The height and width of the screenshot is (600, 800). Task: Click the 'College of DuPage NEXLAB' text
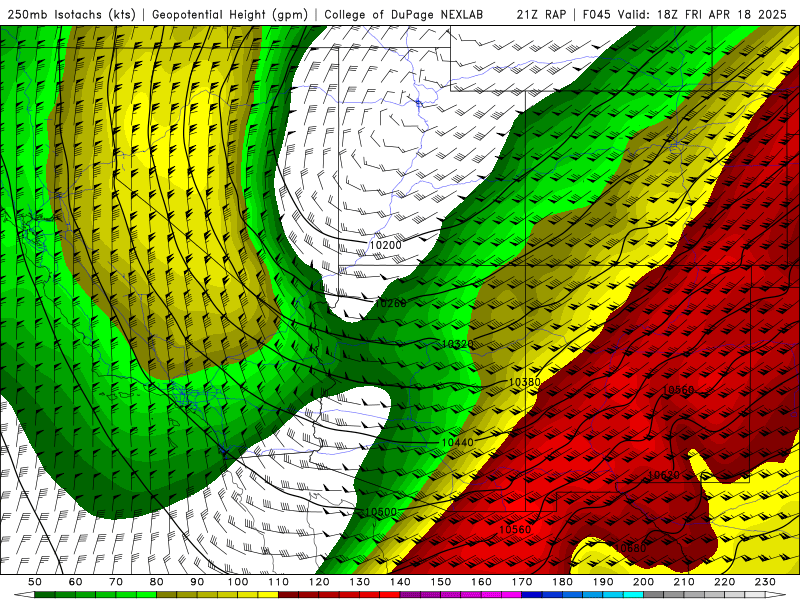point(404,14)
